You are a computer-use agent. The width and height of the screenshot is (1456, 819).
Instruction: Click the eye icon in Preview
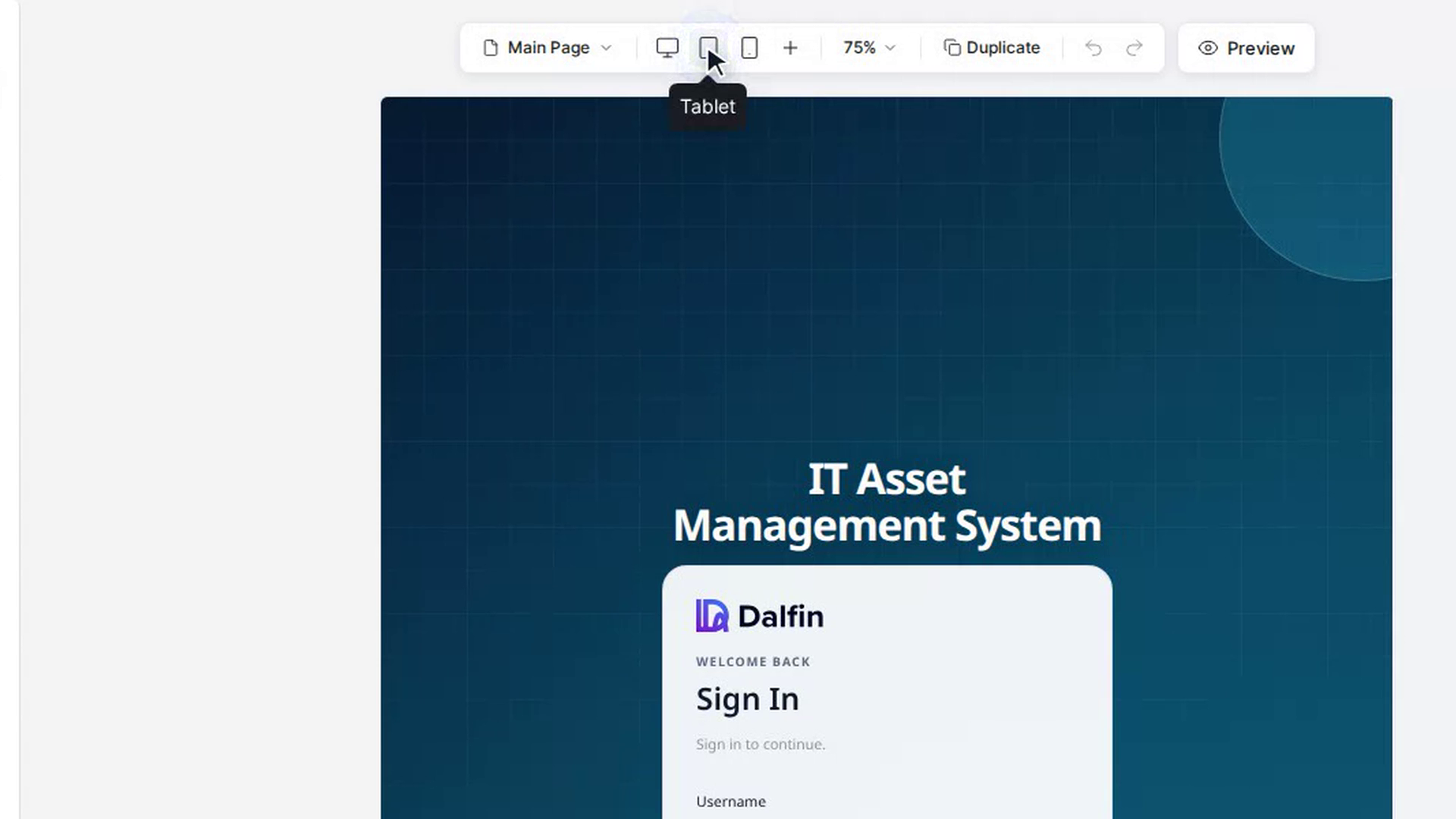point(1208,48)
